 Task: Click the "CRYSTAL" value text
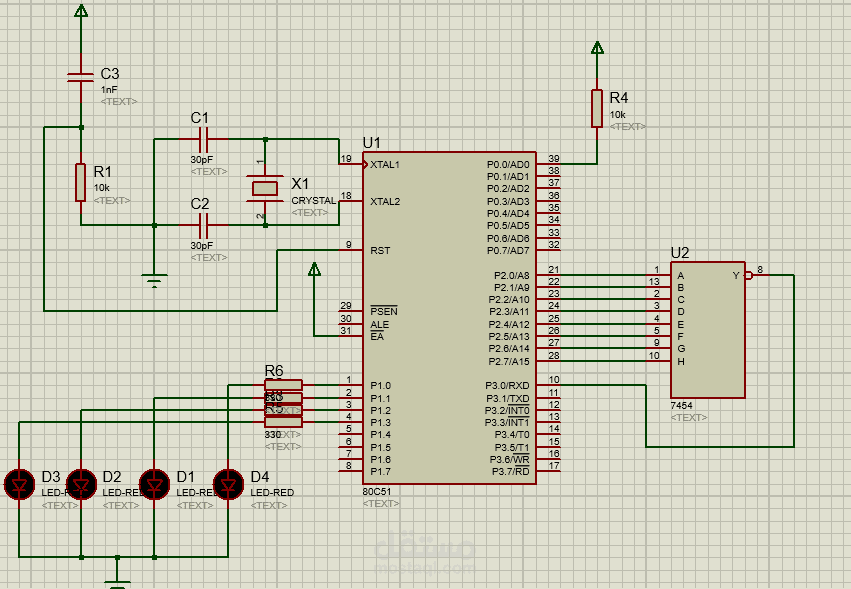point(314,200)
